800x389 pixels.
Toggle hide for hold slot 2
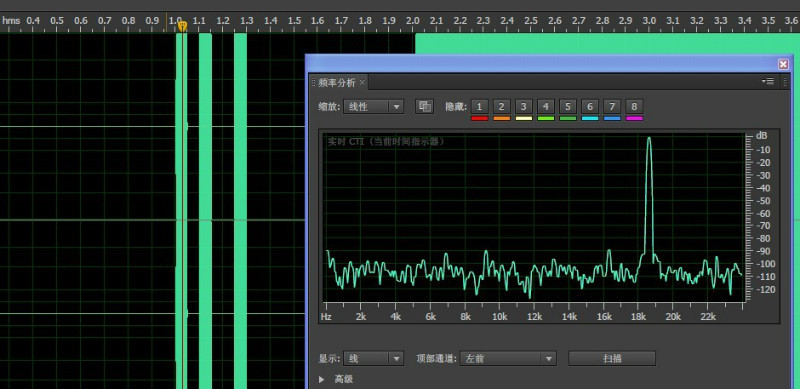[502, 107]
